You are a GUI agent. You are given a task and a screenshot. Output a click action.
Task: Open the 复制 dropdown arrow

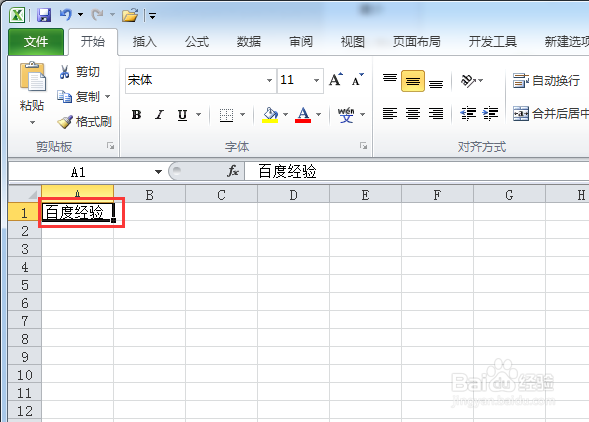point(108,97)
